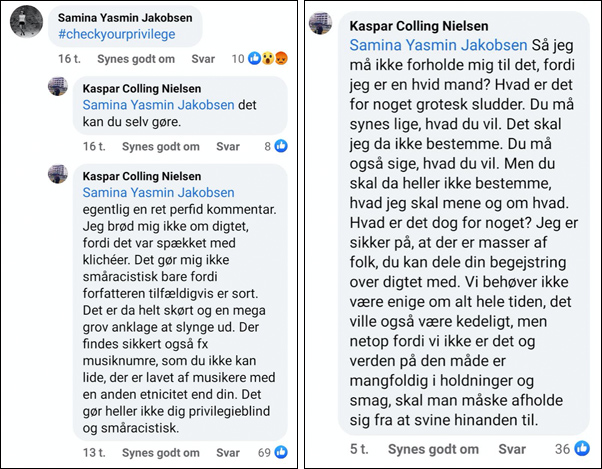Viewport: 602px width, 469px height.
Task: Click the wow reaction emoji icon
Action: coord(268,58)
